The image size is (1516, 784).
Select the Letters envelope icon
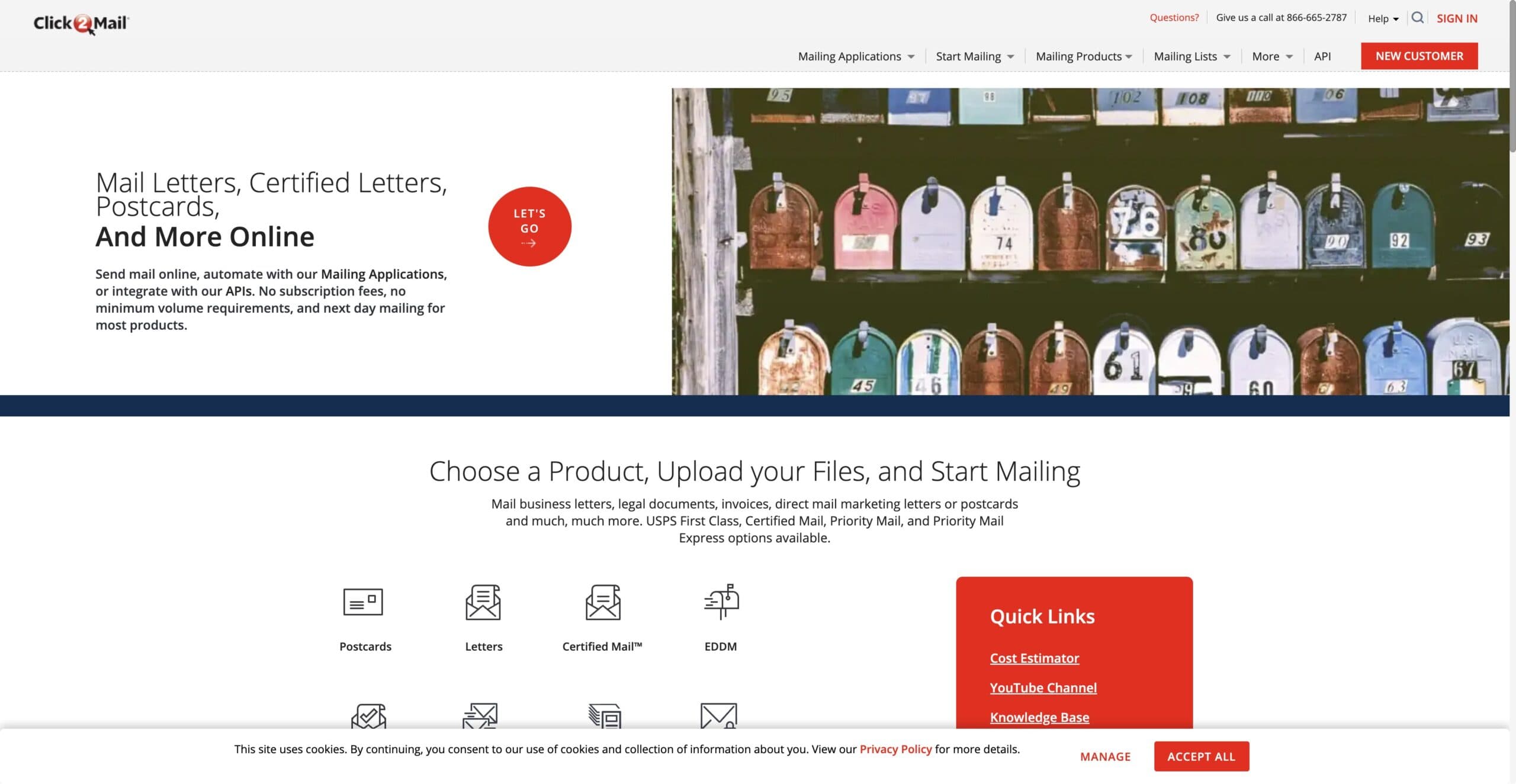pyautogui.click(x=483, y=602)
